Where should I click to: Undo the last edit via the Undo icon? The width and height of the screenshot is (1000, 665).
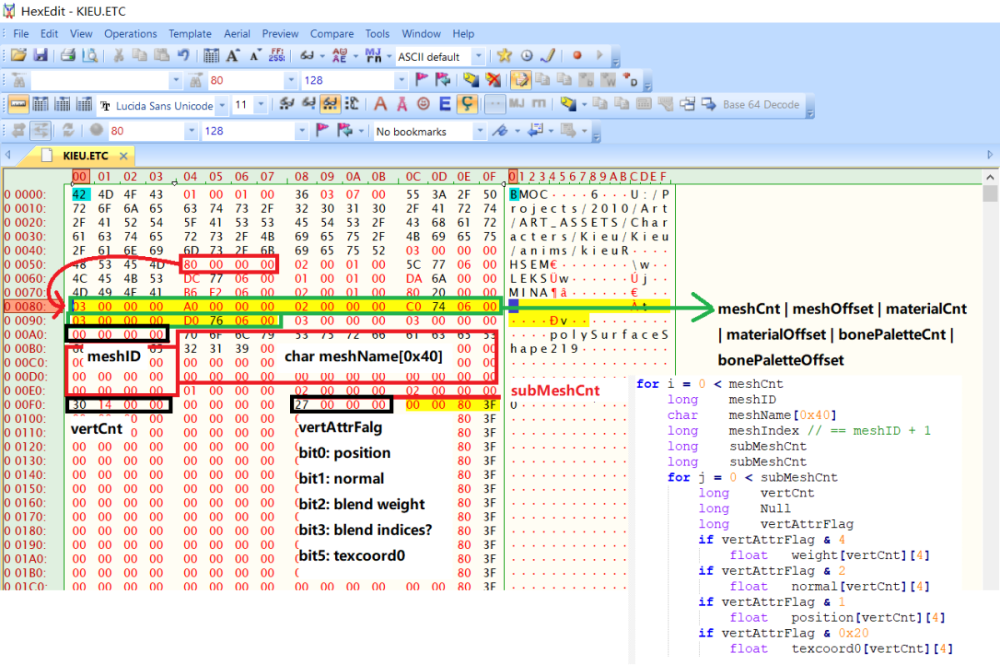(x=182, y=56)
